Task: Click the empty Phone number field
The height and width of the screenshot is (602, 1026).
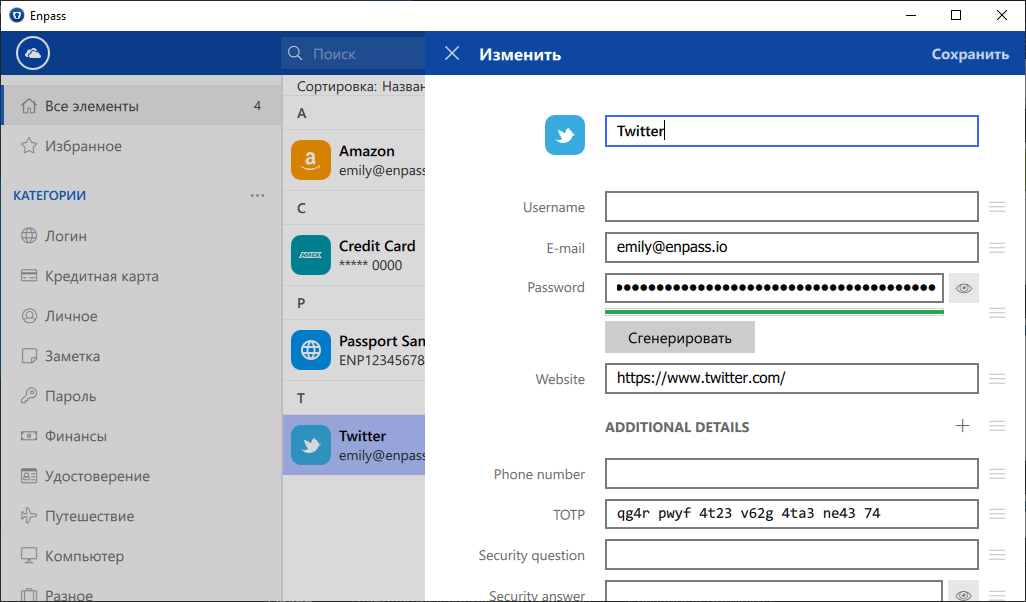Action: point(792,474)
